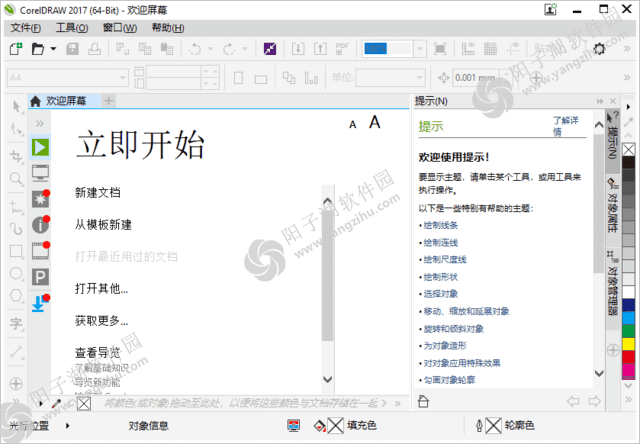The width and height of the screenshot is (640, 444).
Task: Click the Full-screen preview icon
Action: coord(440,49)
